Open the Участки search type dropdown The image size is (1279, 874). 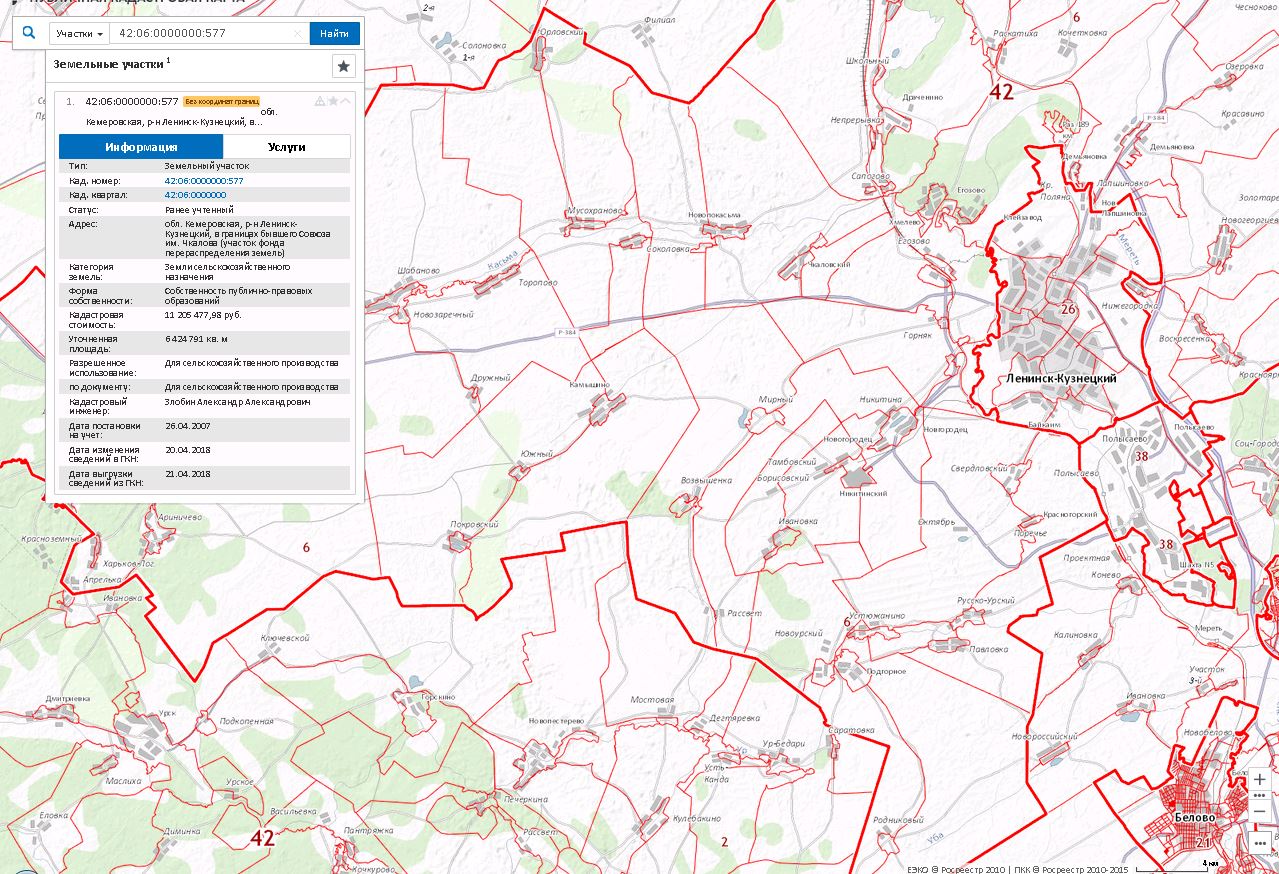[x=80, y=34]
